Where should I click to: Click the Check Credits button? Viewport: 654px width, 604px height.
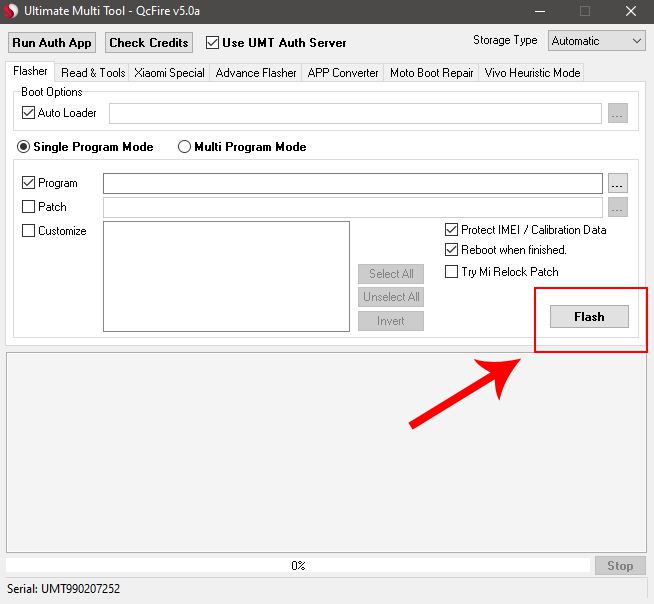click(148, 43)
